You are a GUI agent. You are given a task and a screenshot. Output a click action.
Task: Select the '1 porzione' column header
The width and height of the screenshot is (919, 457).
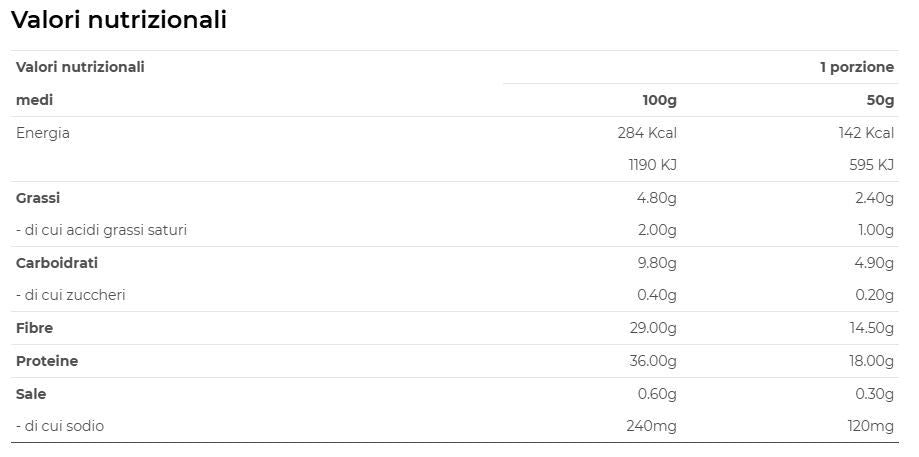tap(856, 67)
